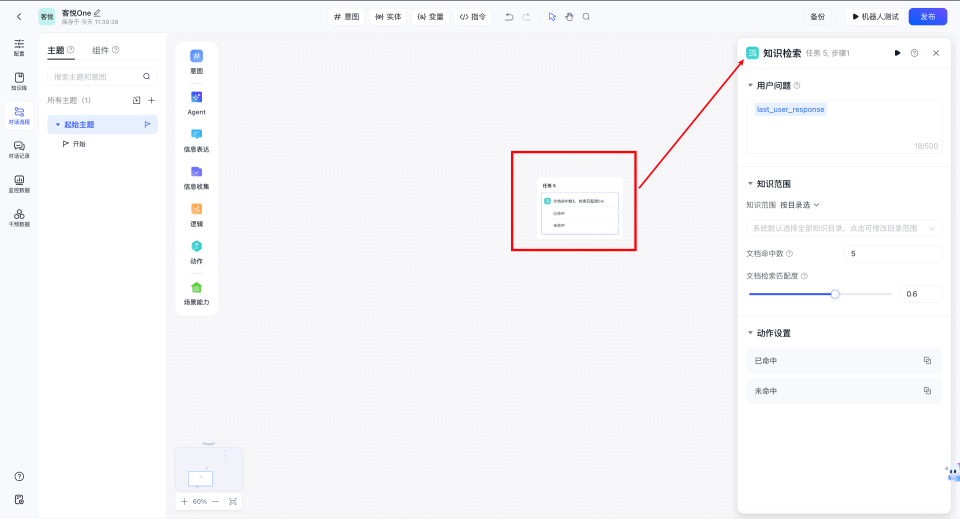Pick the 动作 node from the palette
960x519 pixels.
(x=197, y=252)
